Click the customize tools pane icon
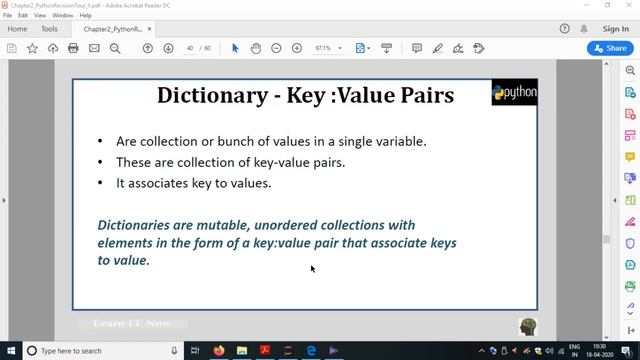 tap(631, 331)
